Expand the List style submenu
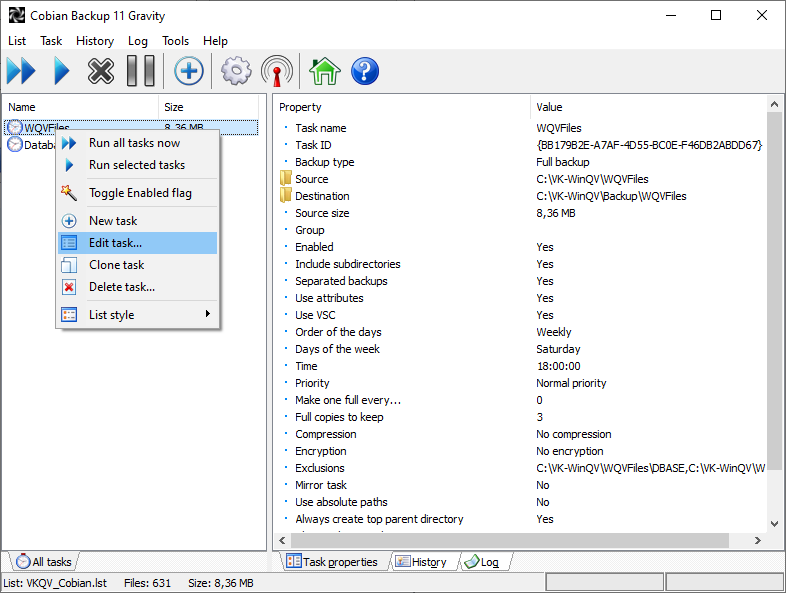Image resolution: width=786 pixels, height=593 pixels. 139,315
